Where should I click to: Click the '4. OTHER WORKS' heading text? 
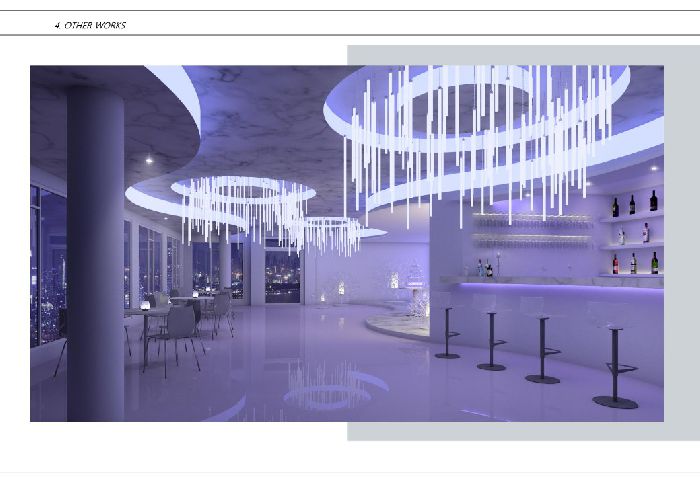(x=90, y=25)
